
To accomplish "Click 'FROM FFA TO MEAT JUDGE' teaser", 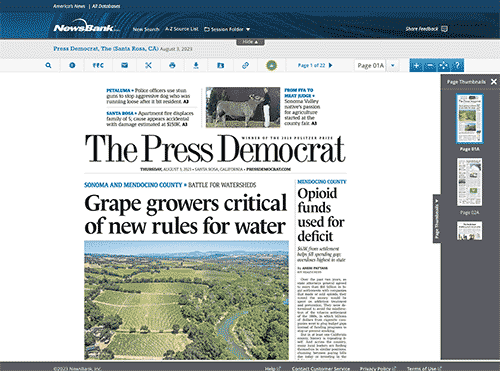I will coord(302,107).
